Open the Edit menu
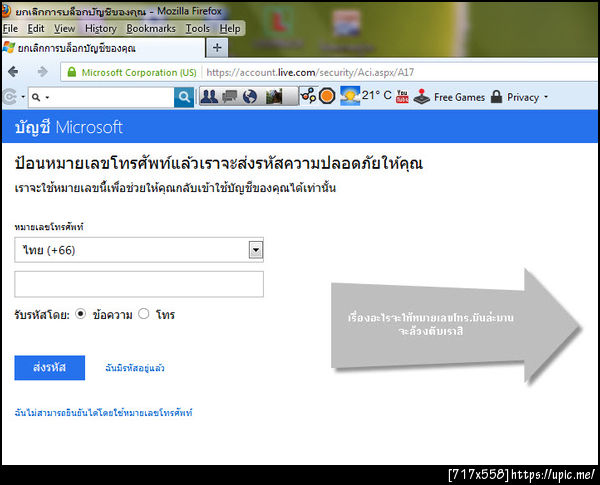Image resolution: width=600 pixels, height=485 pixels. (36, 29)
